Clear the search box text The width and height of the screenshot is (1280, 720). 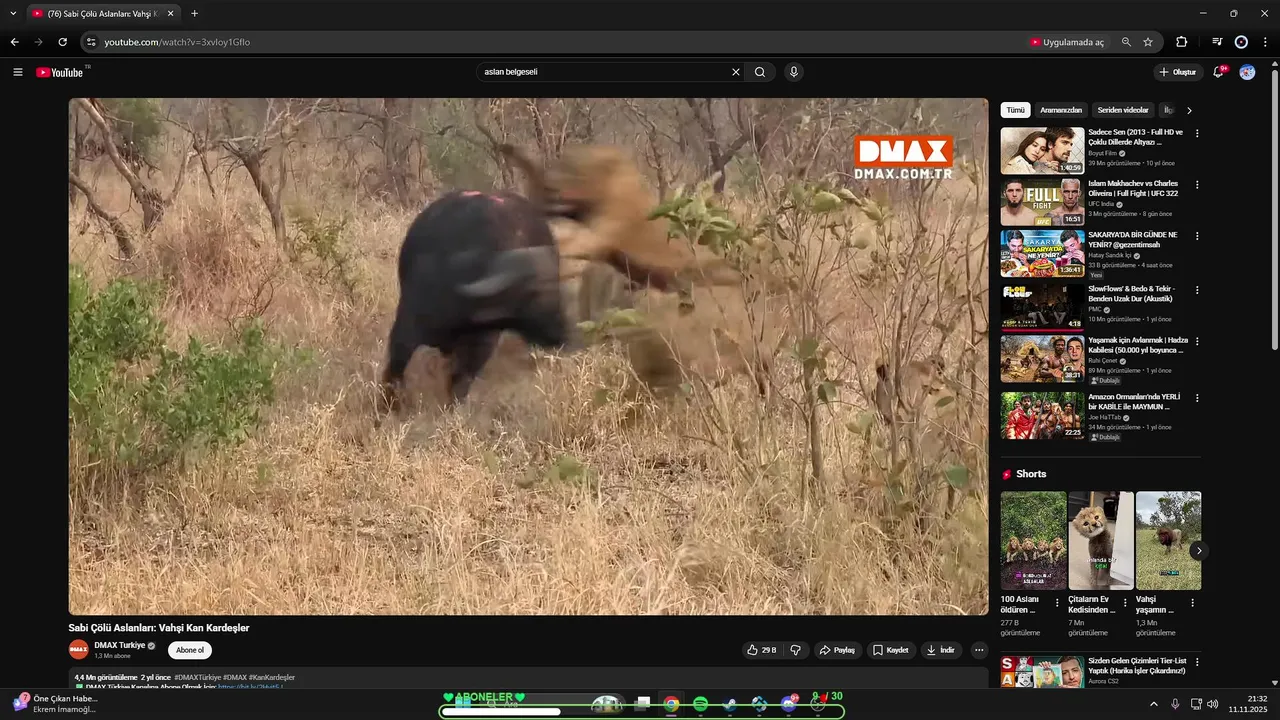pyautogui.click(x=736, y=72)
